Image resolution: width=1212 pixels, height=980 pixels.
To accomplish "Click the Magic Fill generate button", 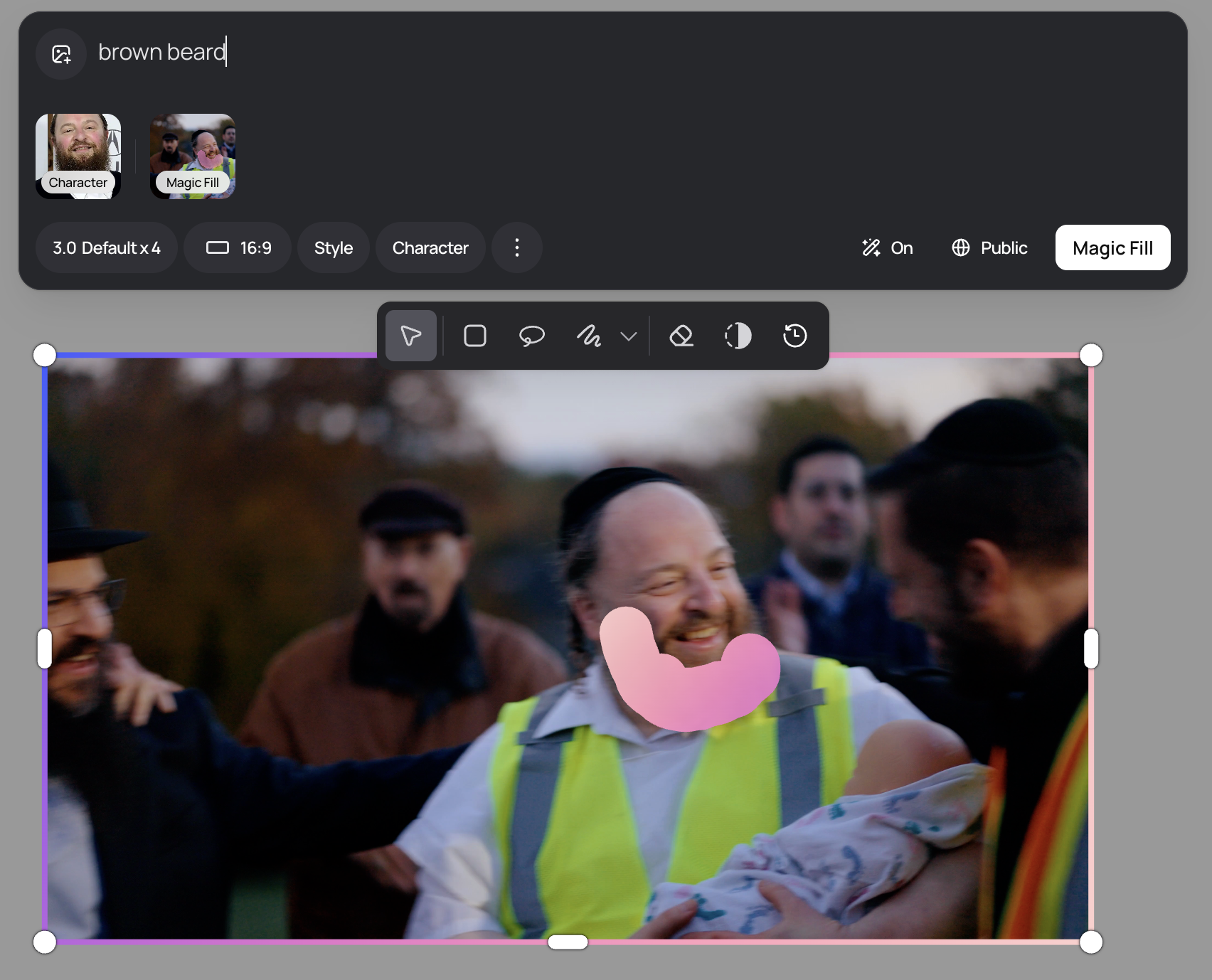I will [1112, 247].
